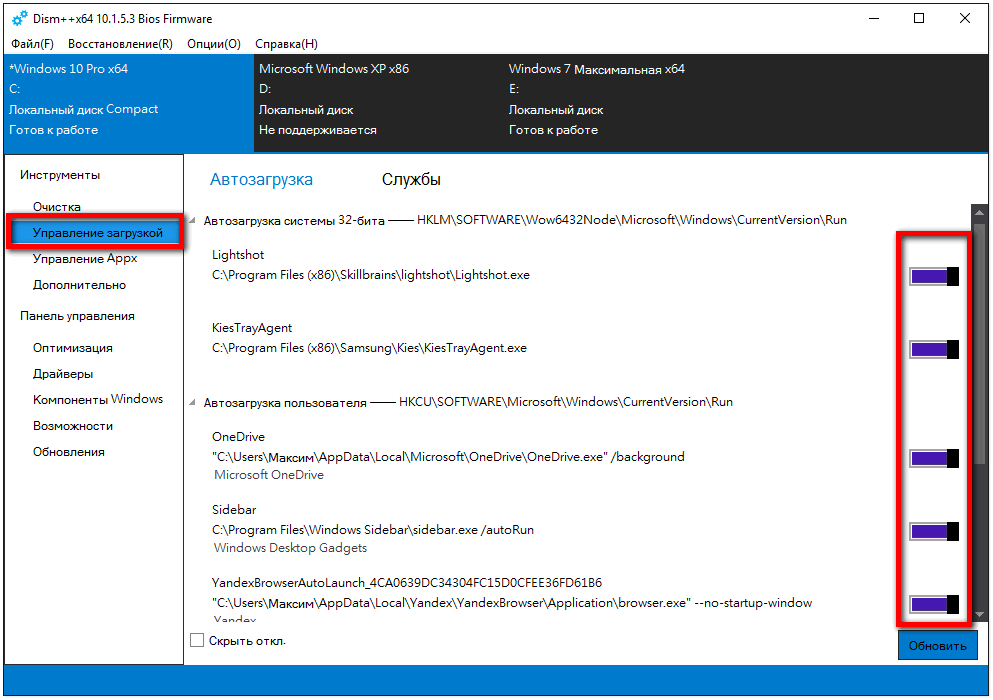Open the Восстановление(R) menu
Viewport: 993px width, 700px height.
(120, 44)
